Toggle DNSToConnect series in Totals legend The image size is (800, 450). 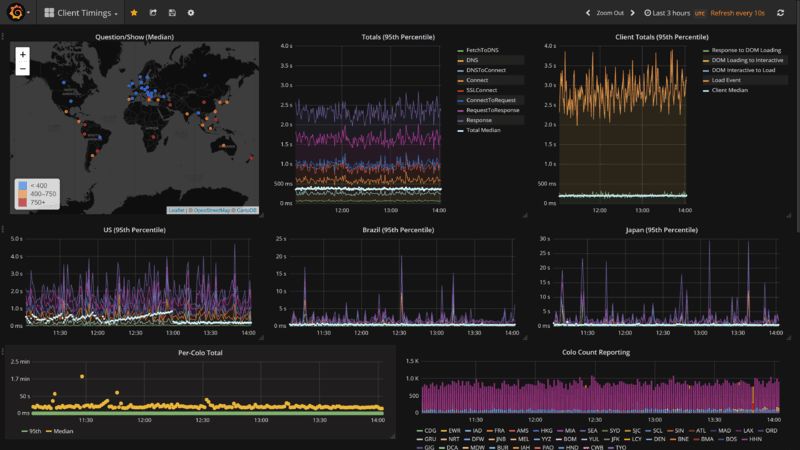pos(486,70)
